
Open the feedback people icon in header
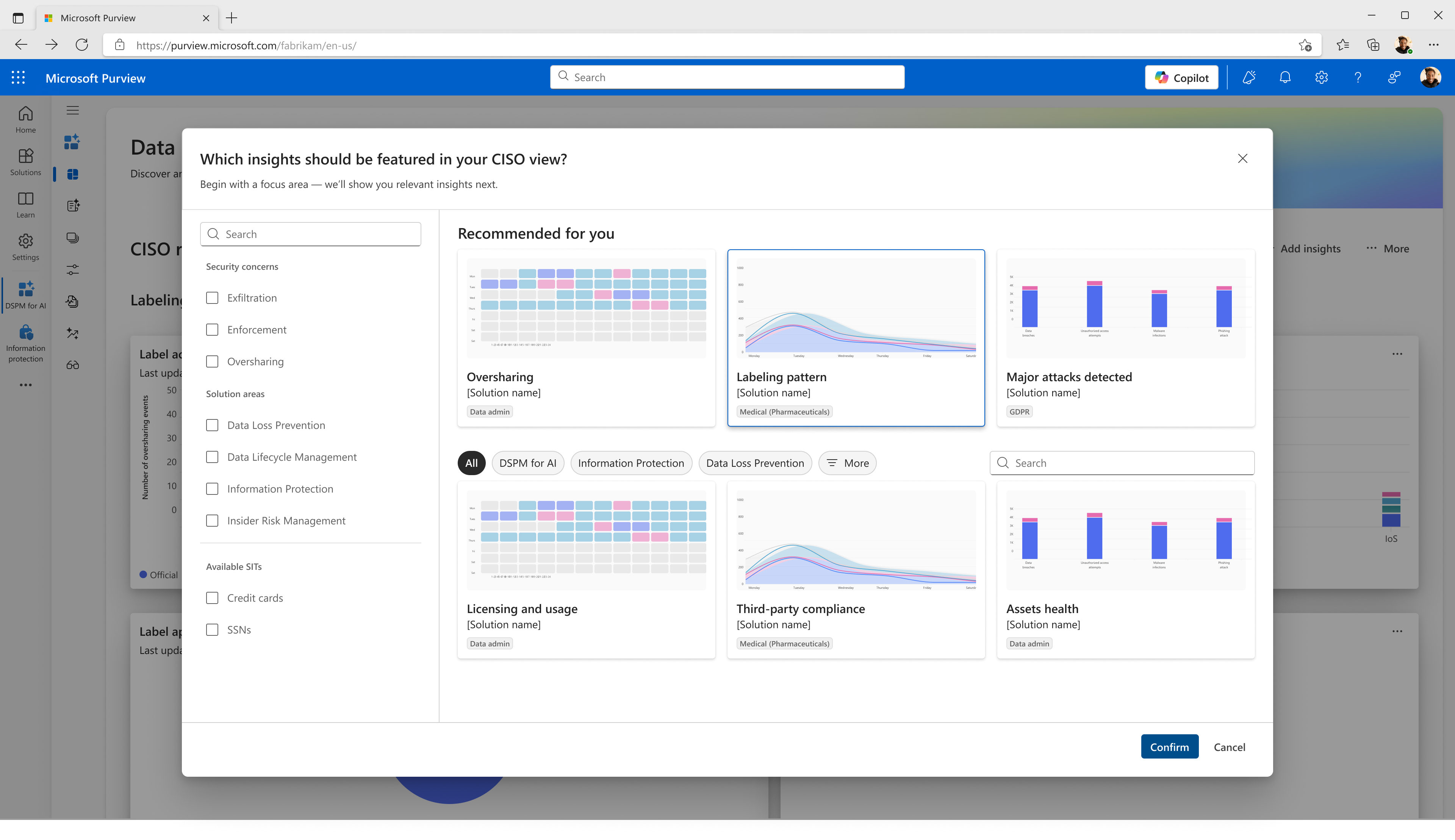tap(1394, 77)
